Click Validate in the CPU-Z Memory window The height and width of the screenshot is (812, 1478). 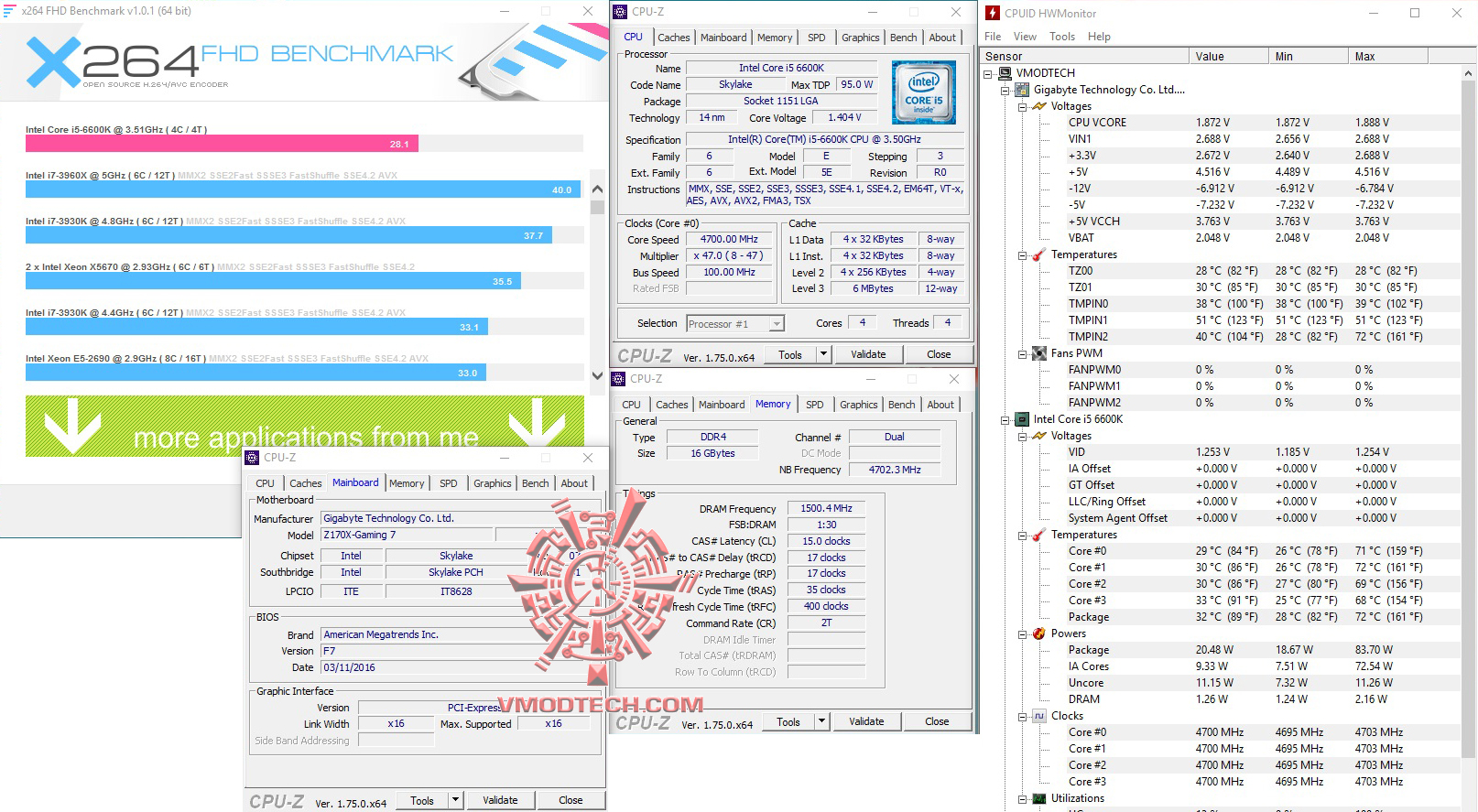pyautogui.click(x=866, y=721)
